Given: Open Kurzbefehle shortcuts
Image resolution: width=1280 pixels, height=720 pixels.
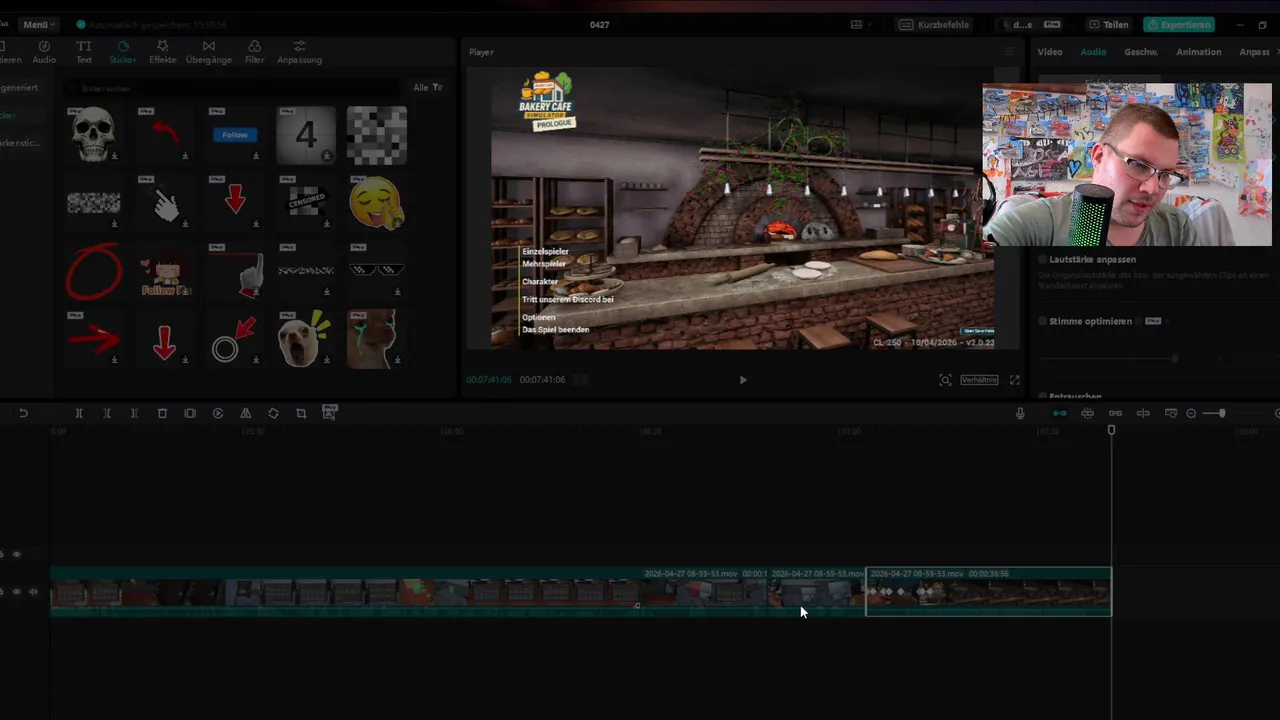Looking at the screenshot, I should tap(934, 25).
